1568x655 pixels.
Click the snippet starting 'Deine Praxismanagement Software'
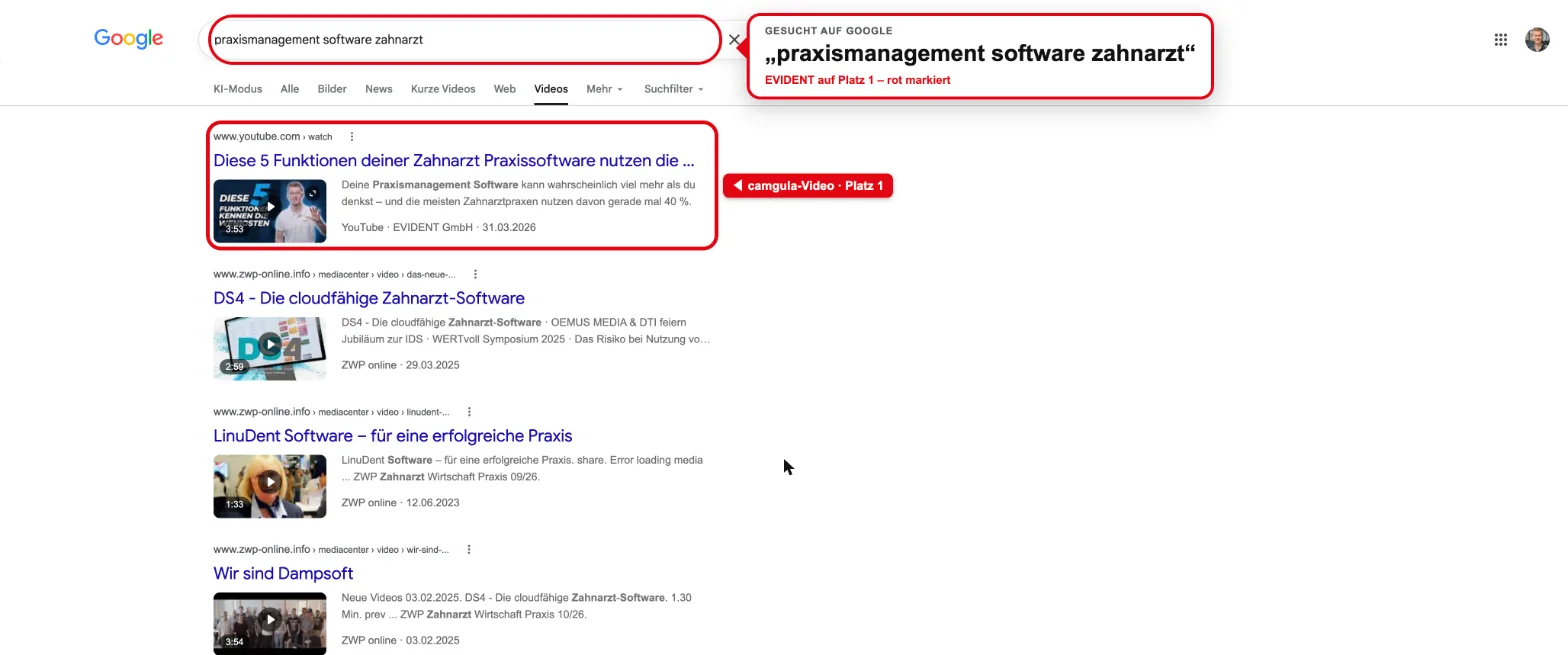point(518,193)
